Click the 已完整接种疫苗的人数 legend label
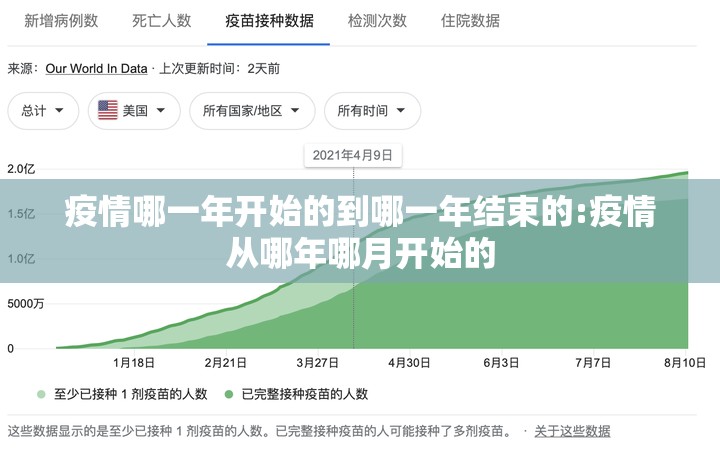 click(304, 394)
